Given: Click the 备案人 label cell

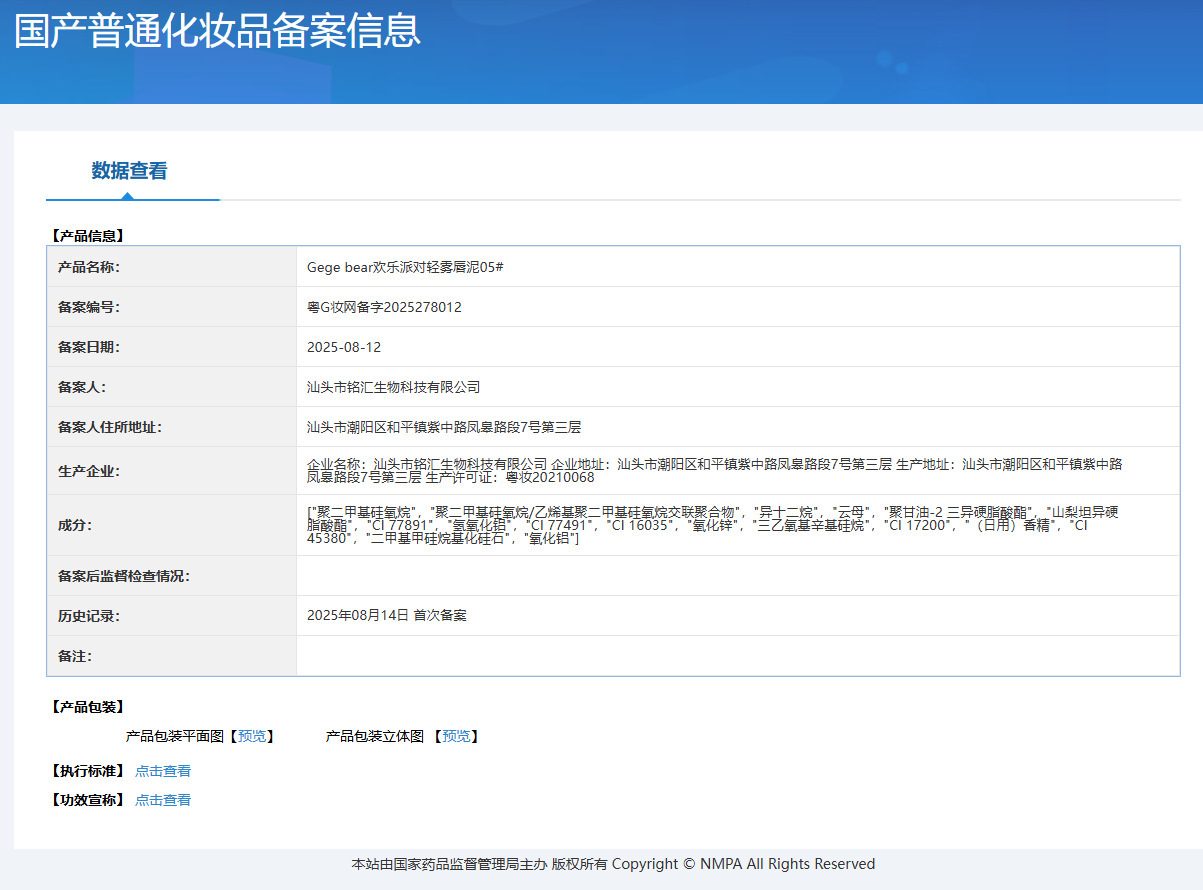Looking at the screenshot, I should coord(172,387).
